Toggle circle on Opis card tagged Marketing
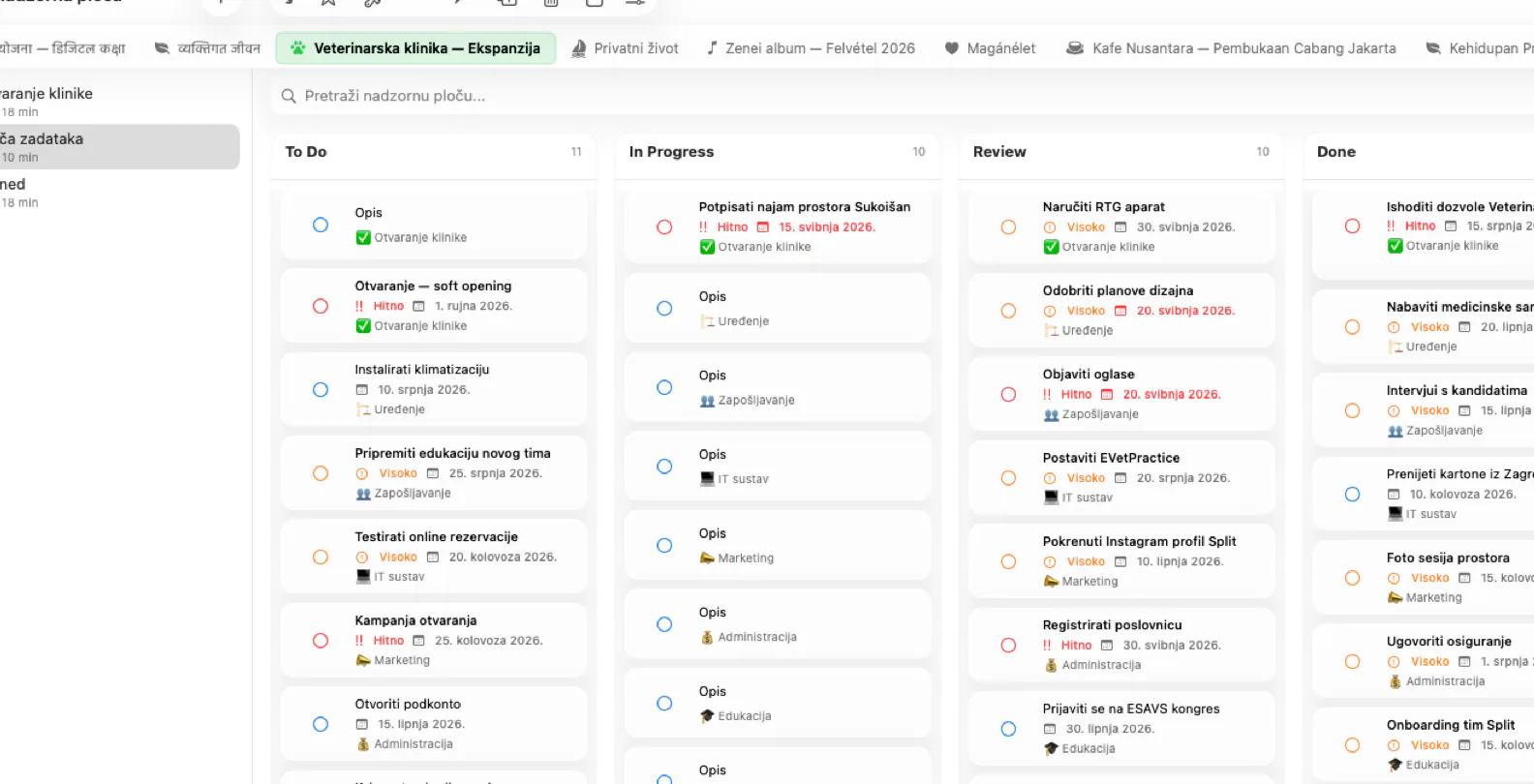Viewport: 1534px width, 784px height. (664, 546)
